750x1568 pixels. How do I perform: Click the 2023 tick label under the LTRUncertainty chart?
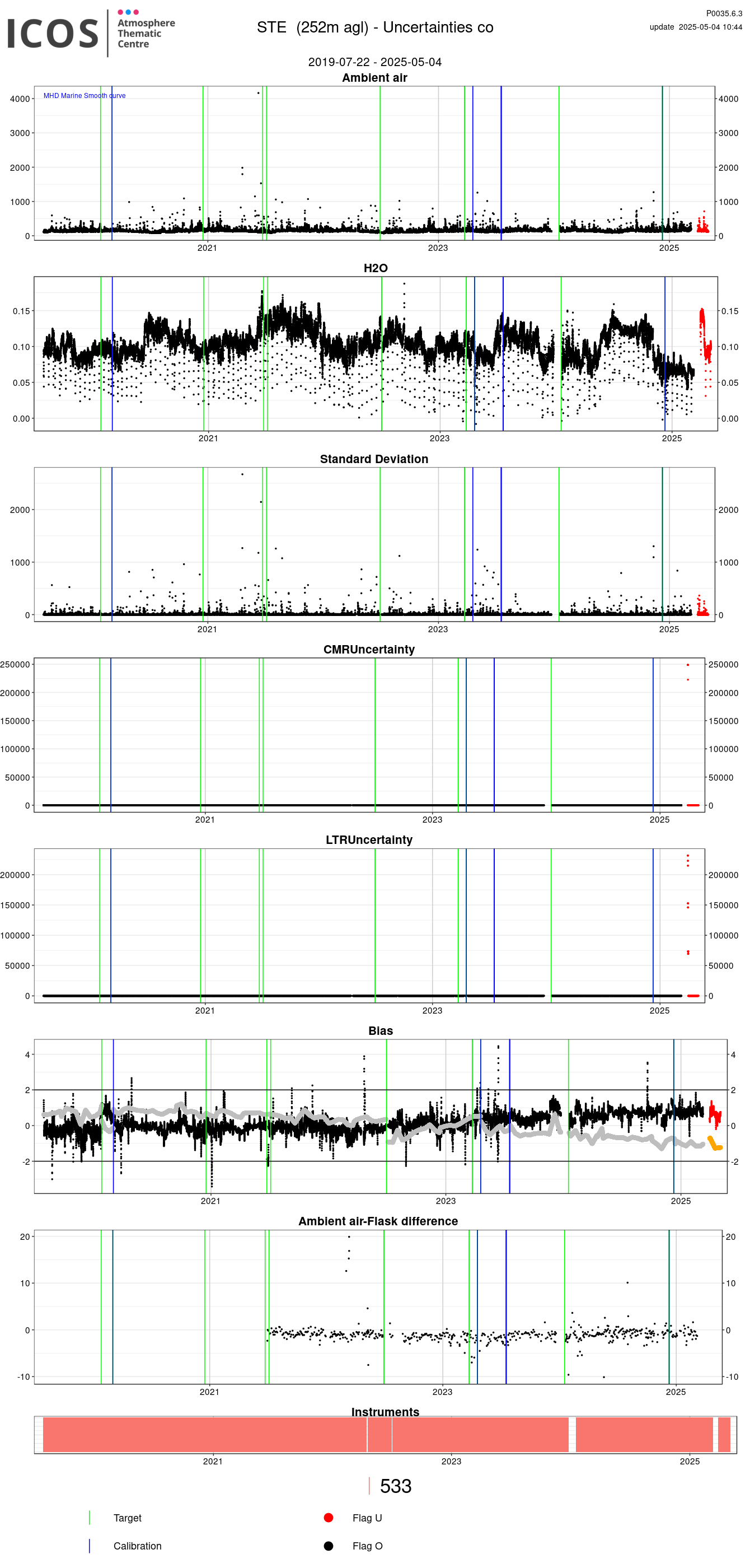tap(433, 1010)
